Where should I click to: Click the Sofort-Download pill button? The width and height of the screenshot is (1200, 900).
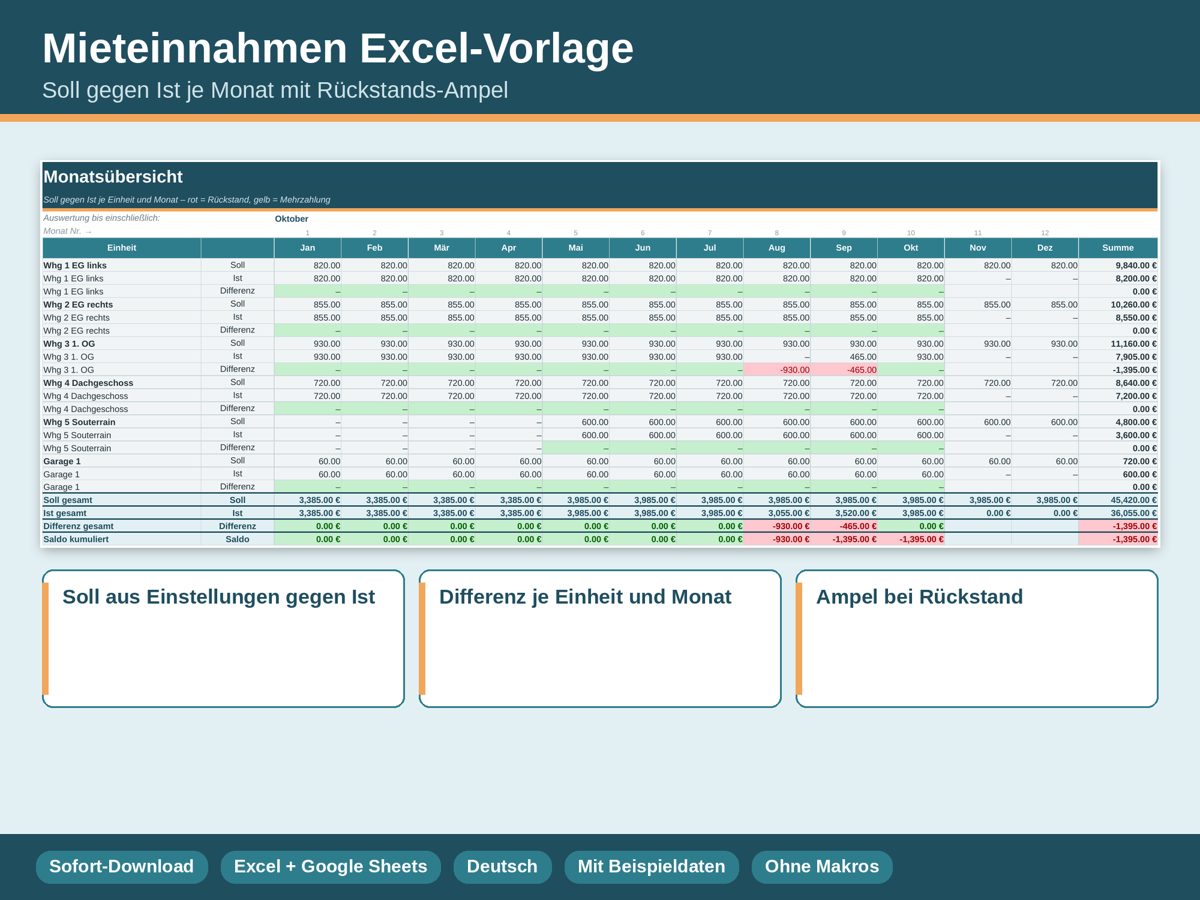[121, 867]
